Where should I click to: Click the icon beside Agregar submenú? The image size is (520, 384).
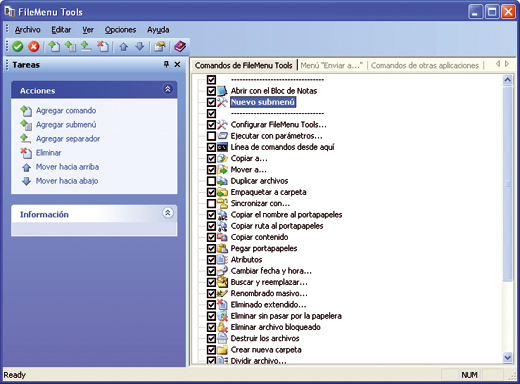[x=26, y=125]
